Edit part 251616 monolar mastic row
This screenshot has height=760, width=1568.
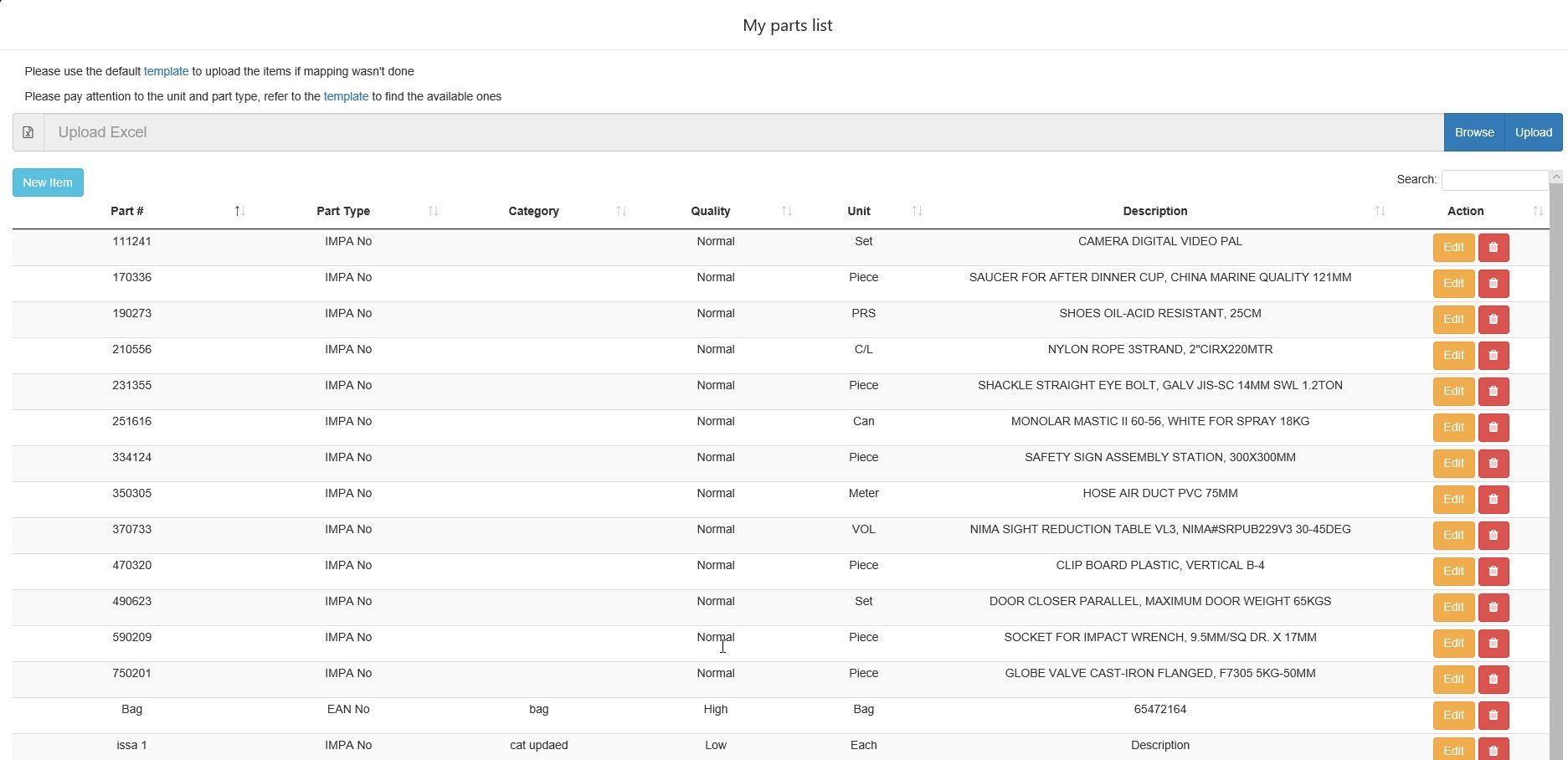pos(1453,428)
